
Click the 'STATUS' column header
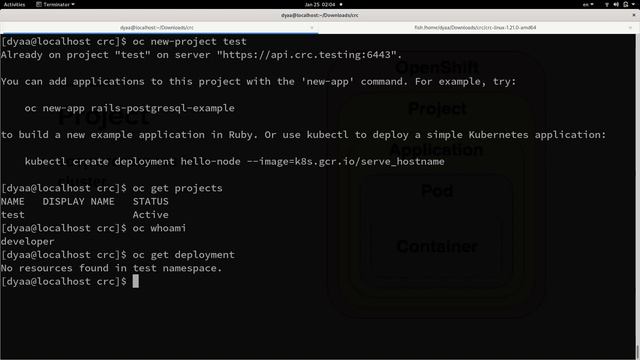coord(150,201)
